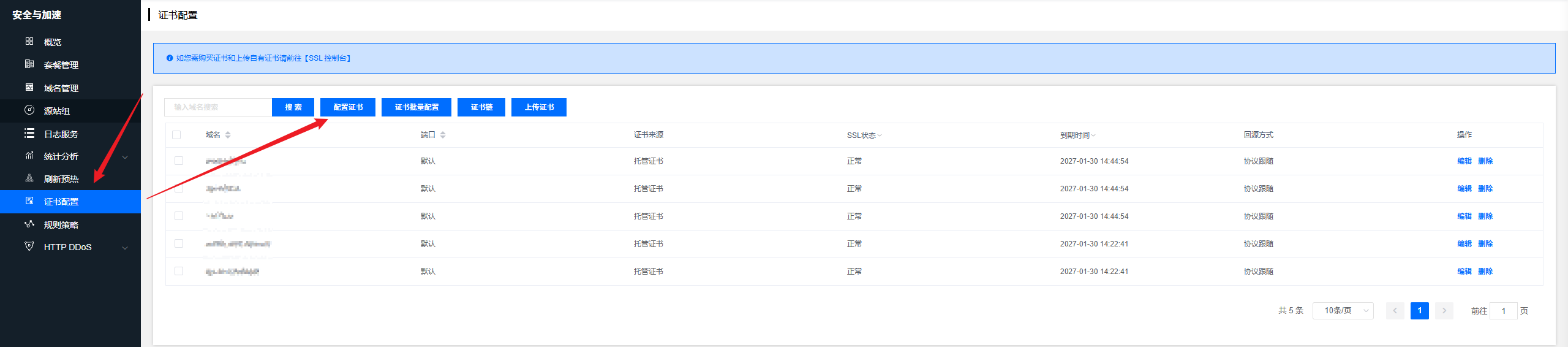The width and height of the screenshot is (1568, 347).
Task: Click the 日志服务 log list icon
Action: 29,134
